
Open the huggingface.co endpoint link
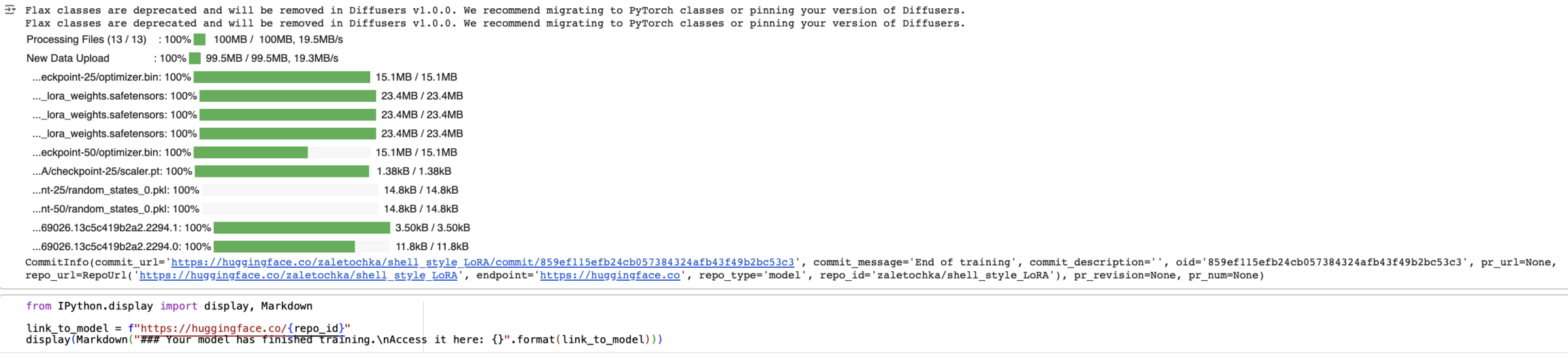click(x=610, y=275)
